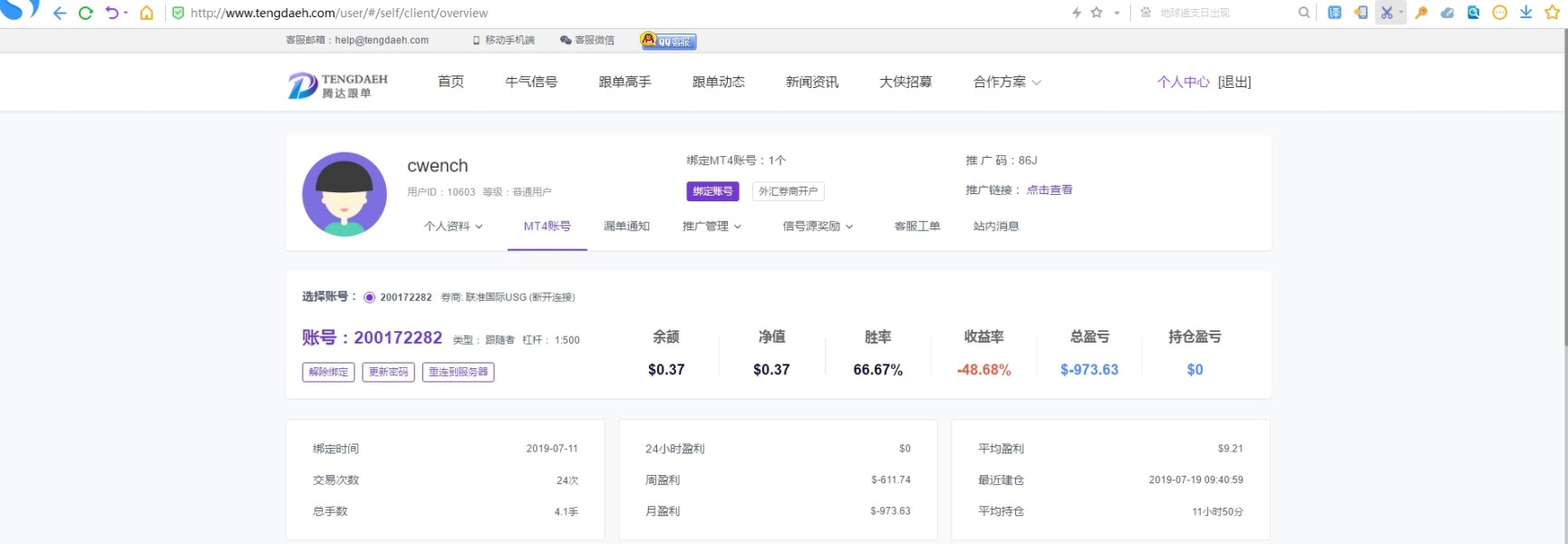Open the translate extension icon
Image resolution: width=1568 pixels, height=544 pixels.
[x=1334, y=13]
